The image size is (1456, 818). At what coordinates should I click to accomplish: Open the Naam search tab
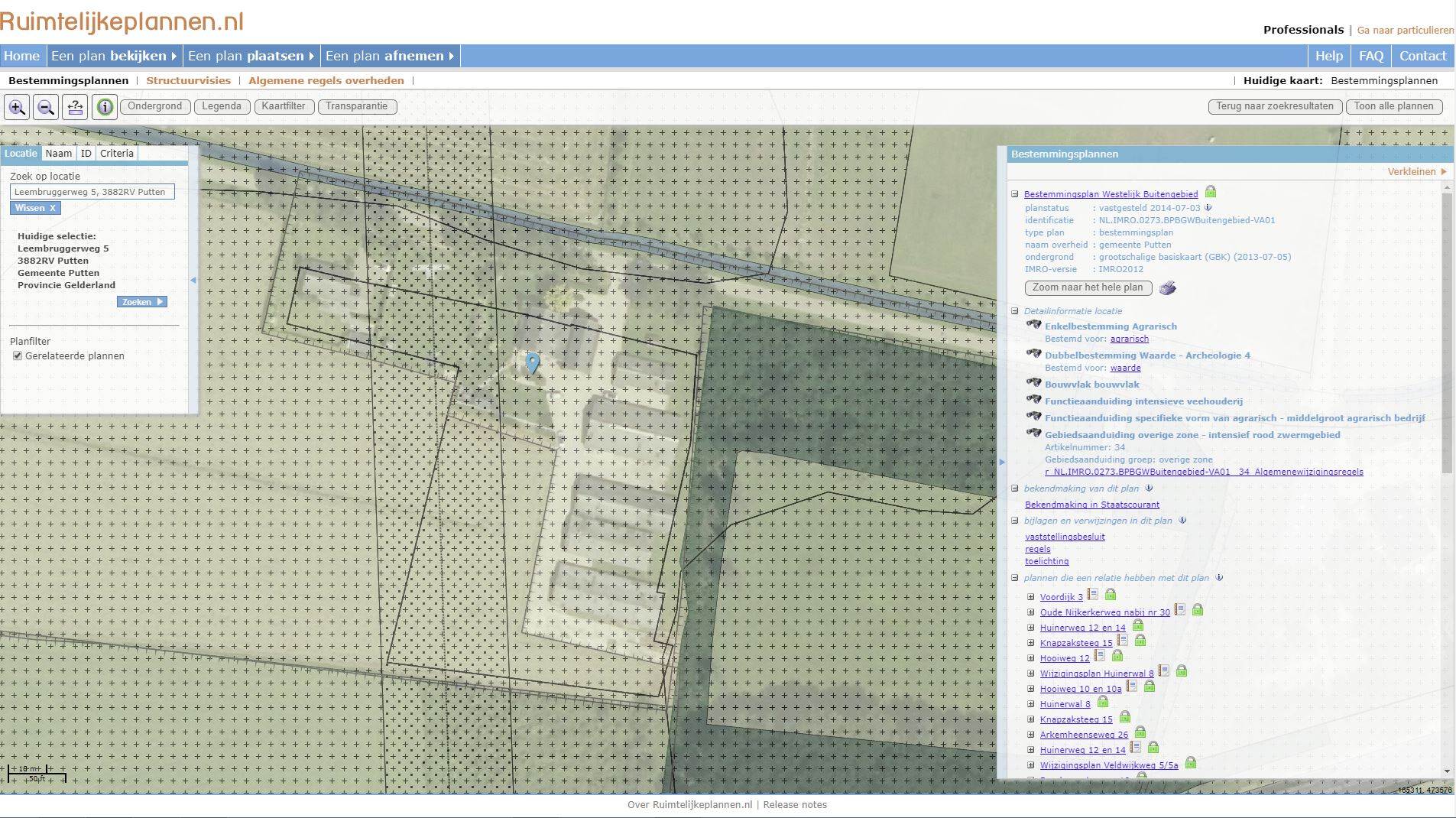tap(60, 153)
